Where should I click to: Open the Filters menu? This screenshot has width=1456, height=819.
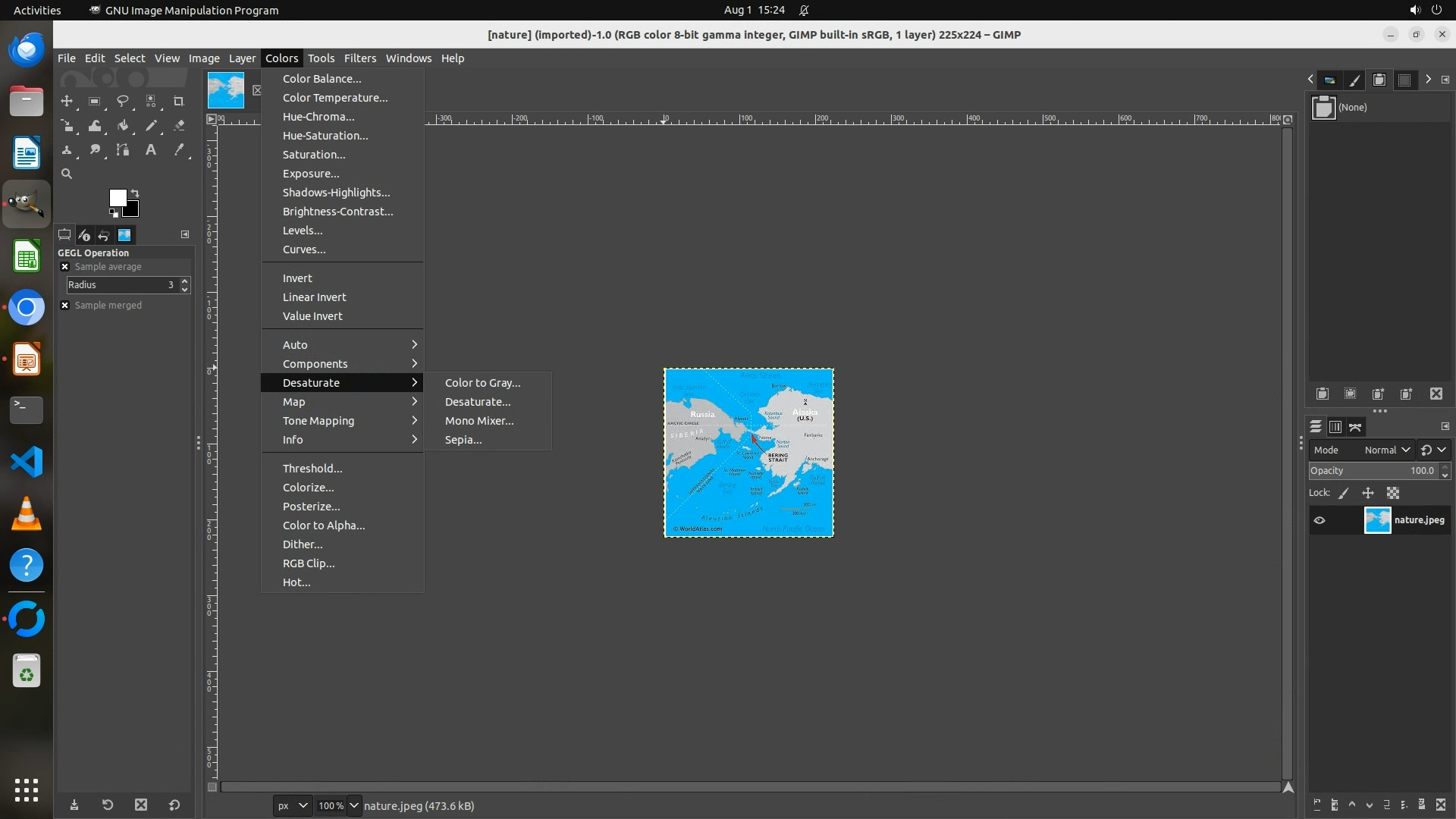(359, 58)
